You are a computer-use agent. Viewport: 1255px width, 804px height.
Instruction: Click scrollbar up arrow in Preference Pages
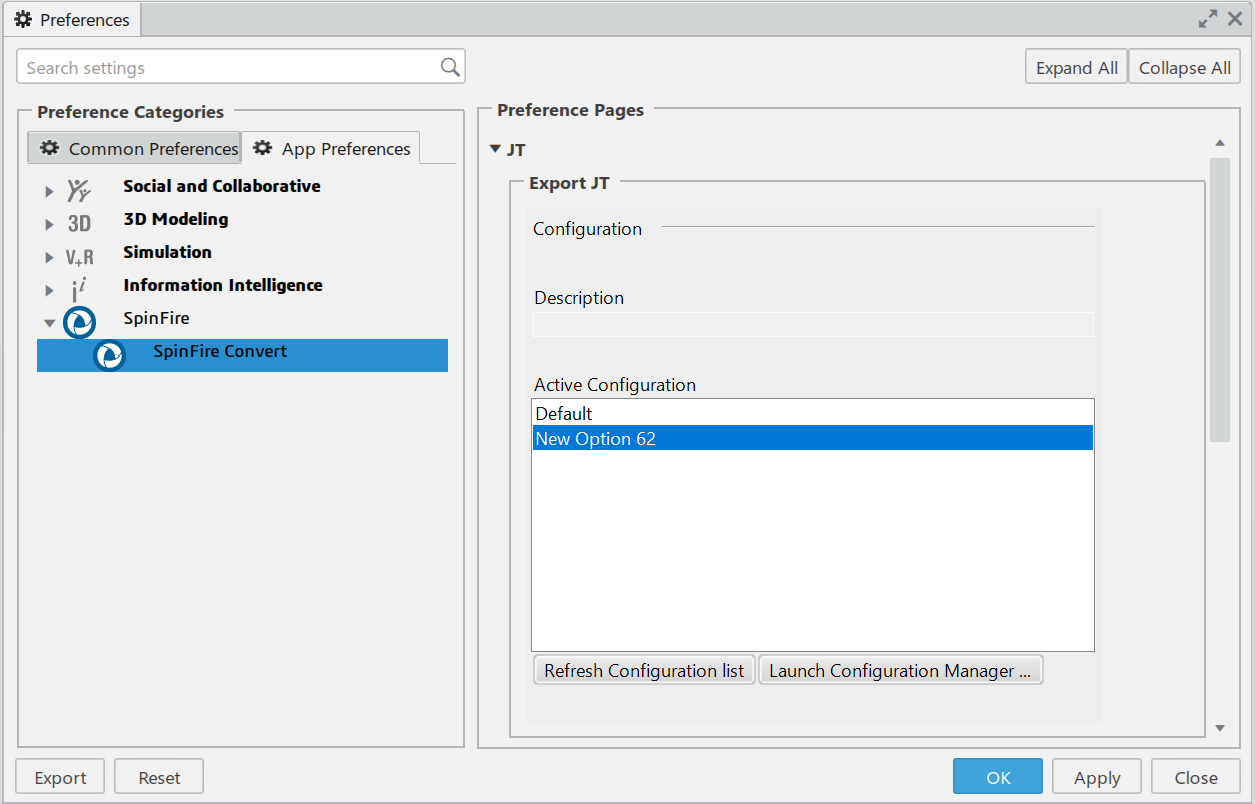click(x=1219, y=144)
